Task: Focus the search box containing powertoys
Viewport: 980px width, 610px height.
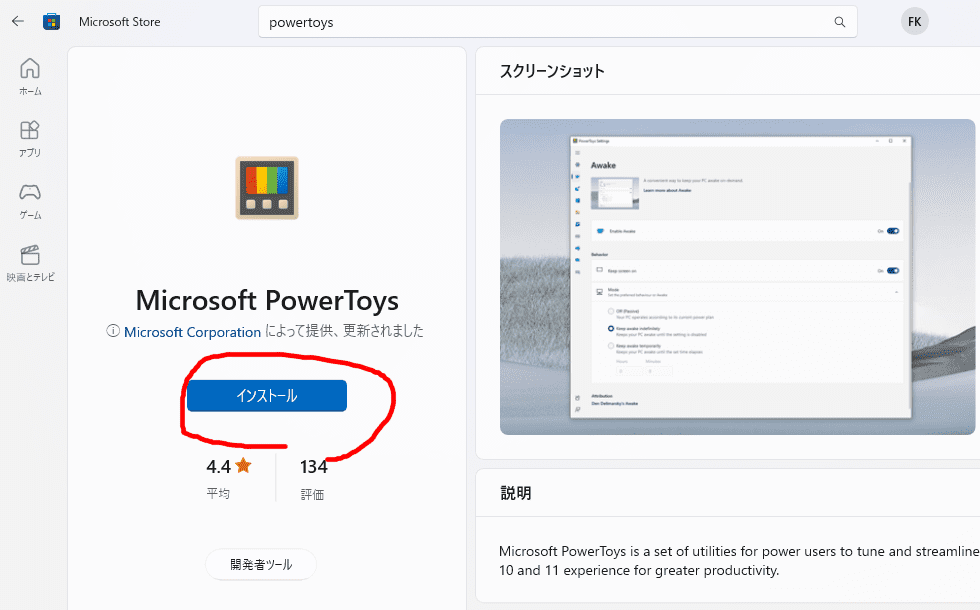Action: click(558, 22)
